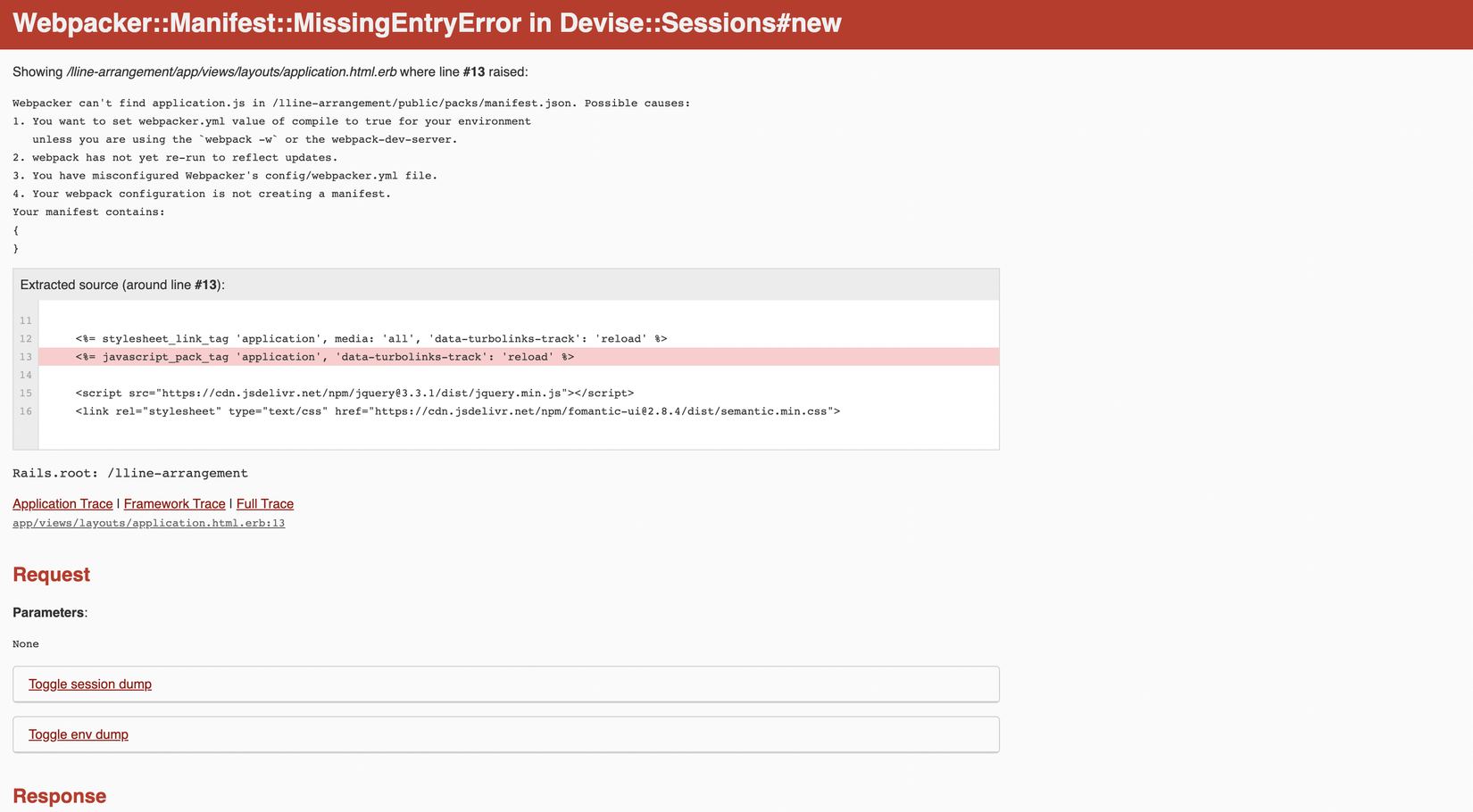
Task: Open the Application Trace link
Action: click(62, 504)
